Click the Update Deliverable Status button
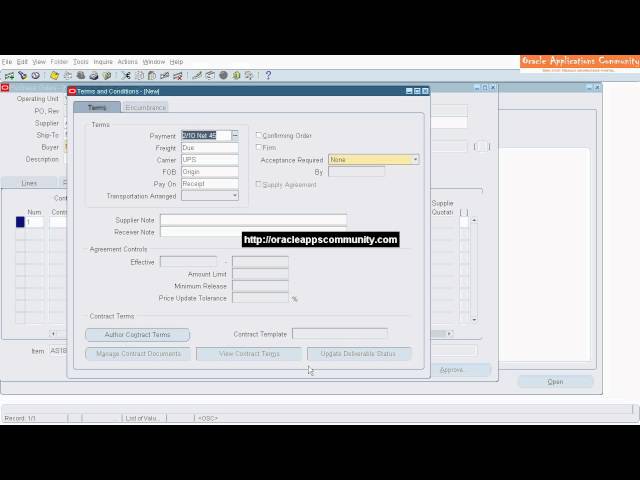Screen dimensions: 640x480 click(x=359, y=354)
